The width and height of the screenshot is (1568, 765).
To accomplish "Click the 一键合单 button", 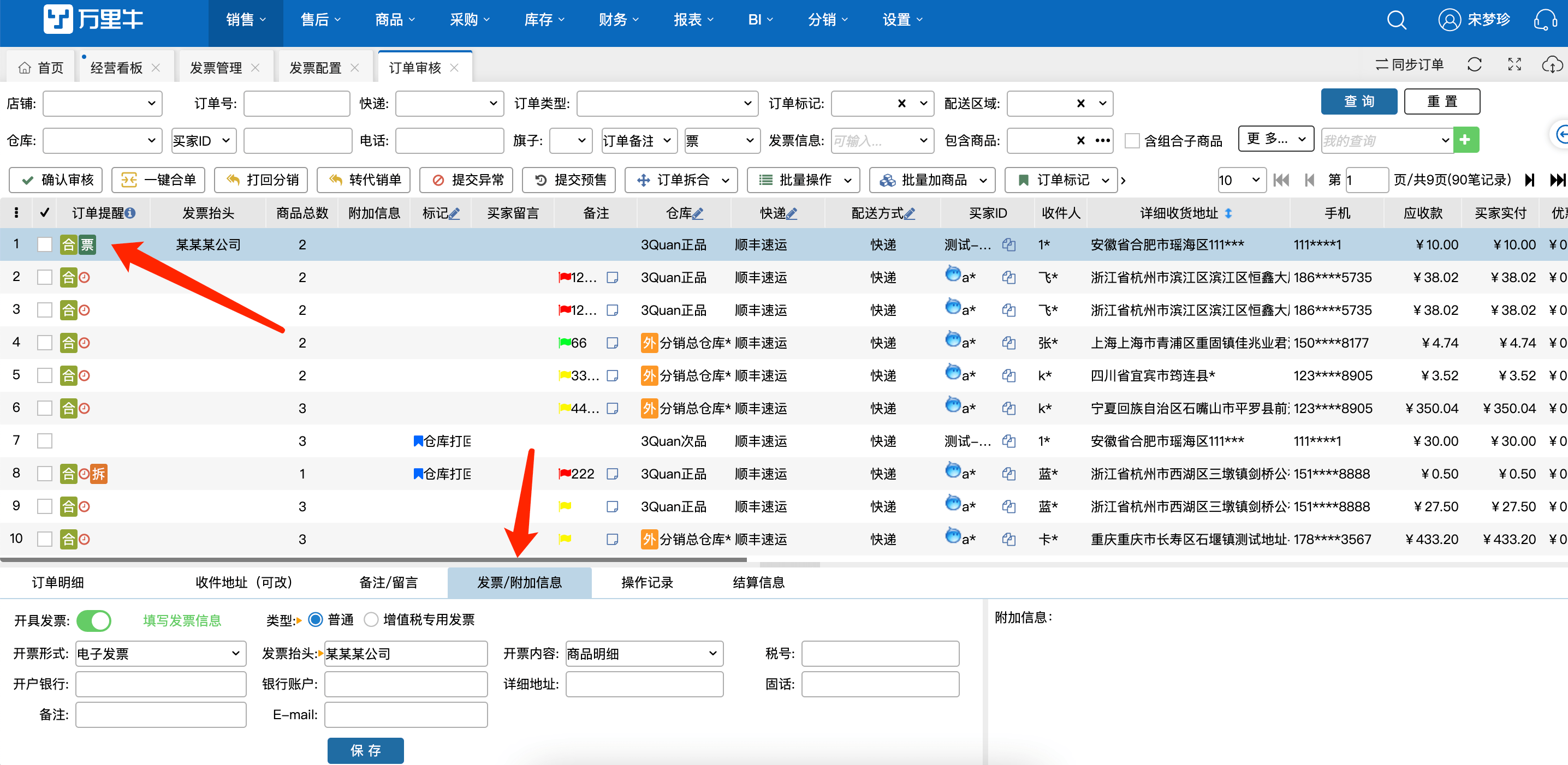I will 158,180.
